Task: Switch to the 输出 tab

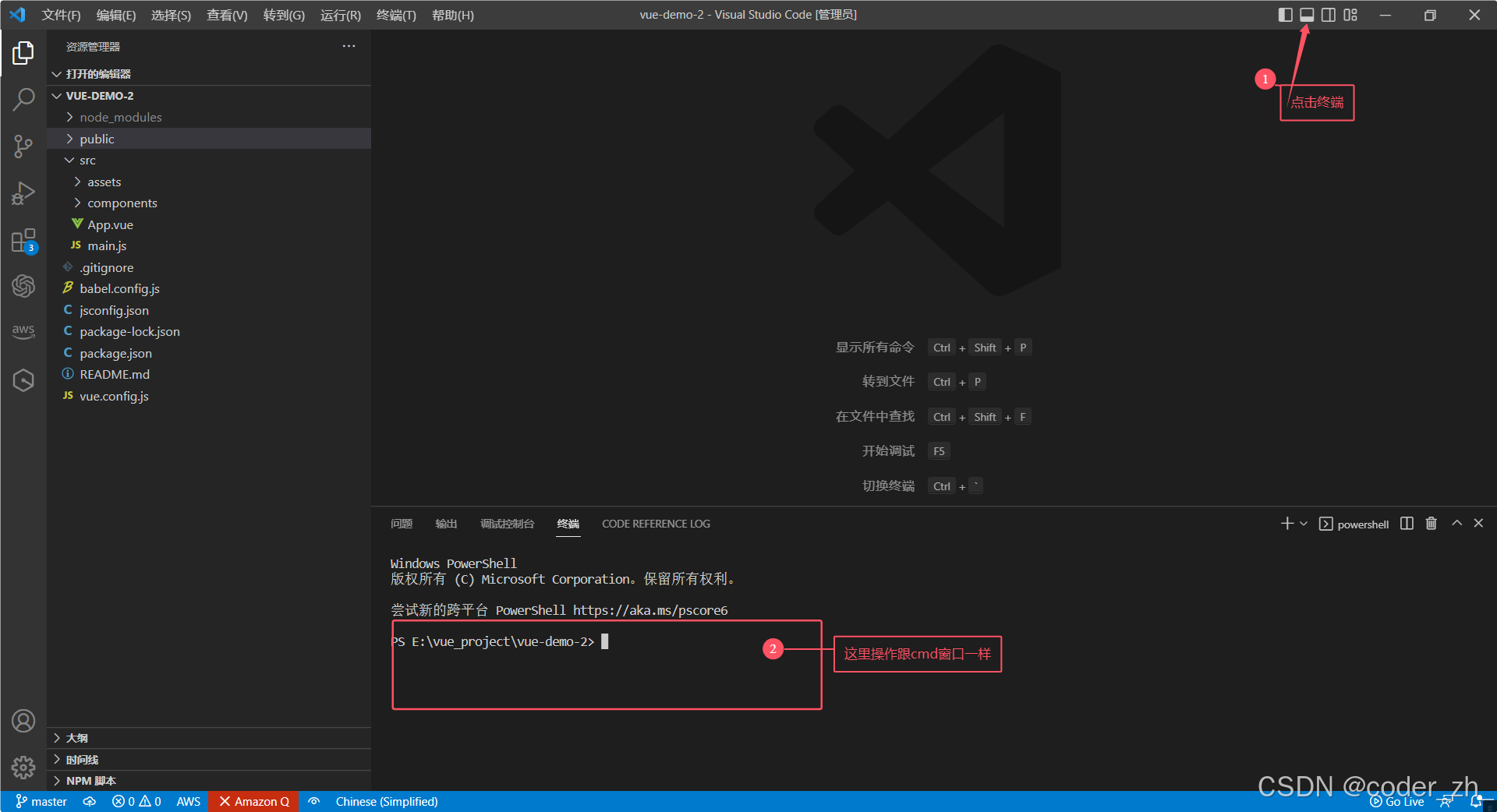Action: coord(445,524)
